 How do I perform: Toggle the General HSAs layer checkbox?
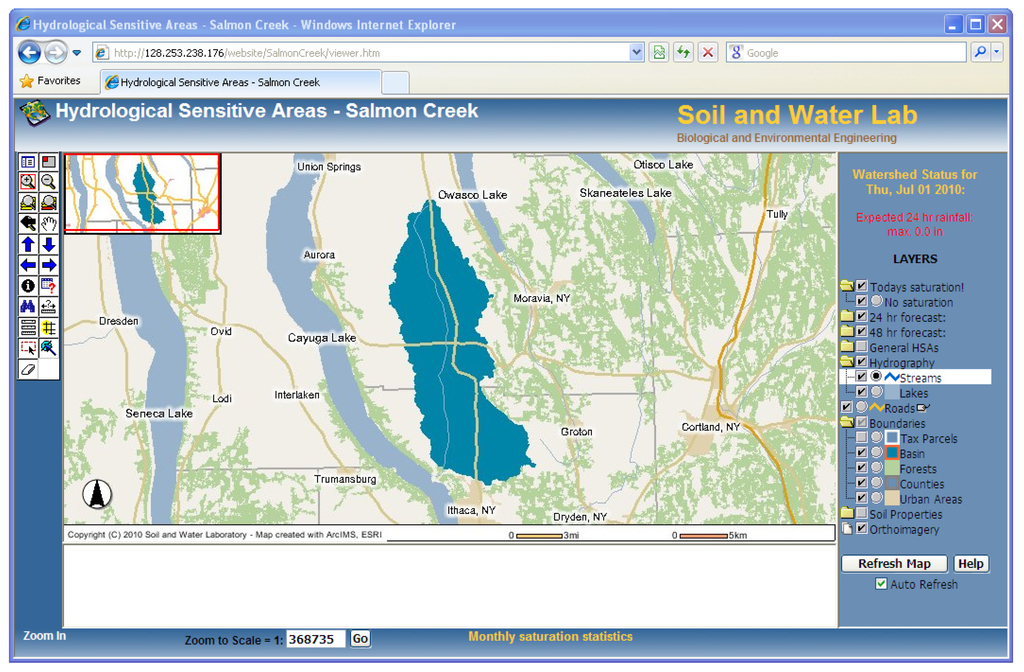point(861,347)
